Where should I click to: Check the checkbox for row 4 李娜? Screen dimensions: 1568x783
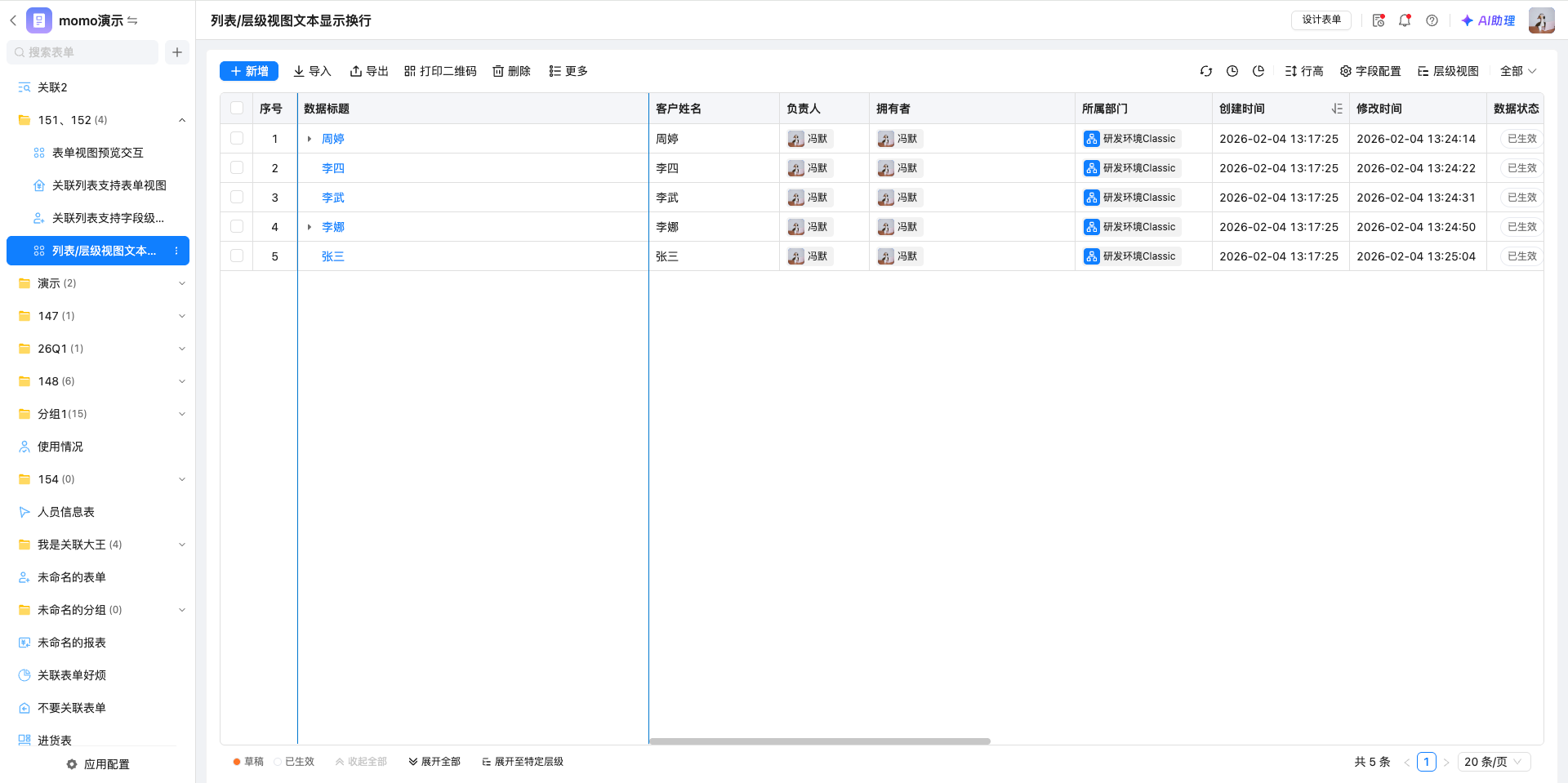click(237, 227)
